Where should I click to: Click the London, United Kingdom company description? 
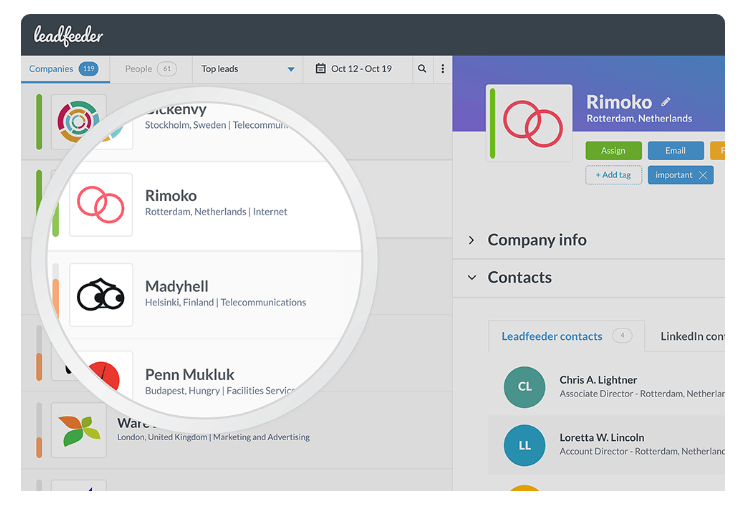(x=214, y=437)
